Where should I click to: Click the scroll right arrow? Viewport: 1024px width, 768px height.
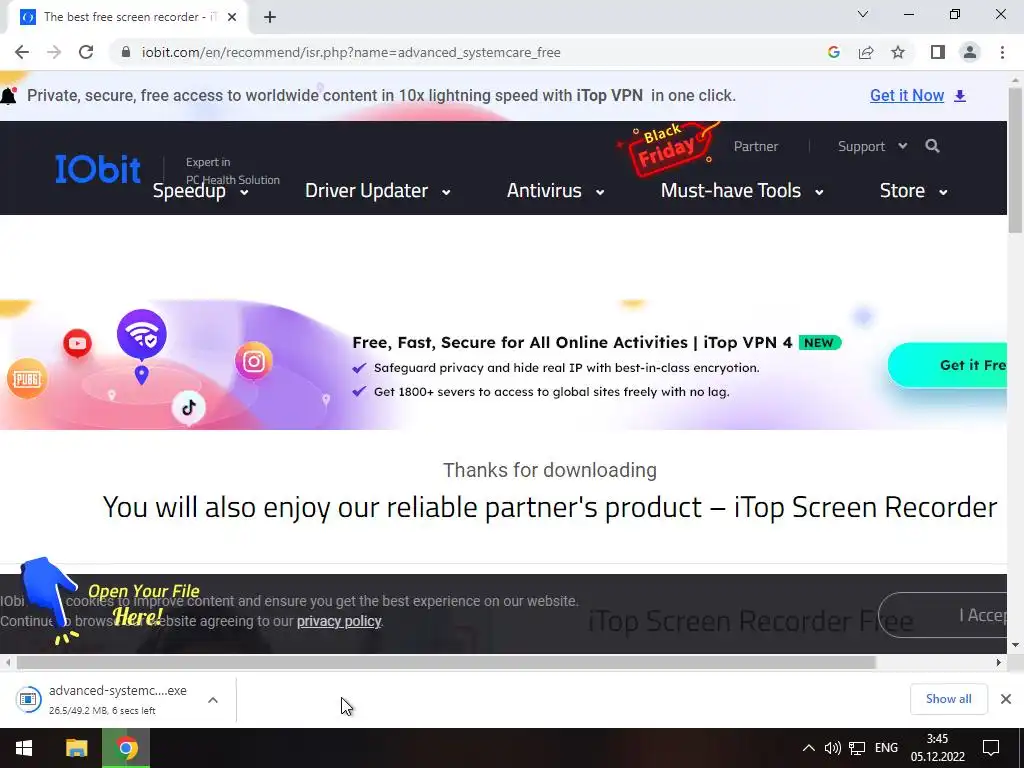pyautogui.click(x=999, y=662)
